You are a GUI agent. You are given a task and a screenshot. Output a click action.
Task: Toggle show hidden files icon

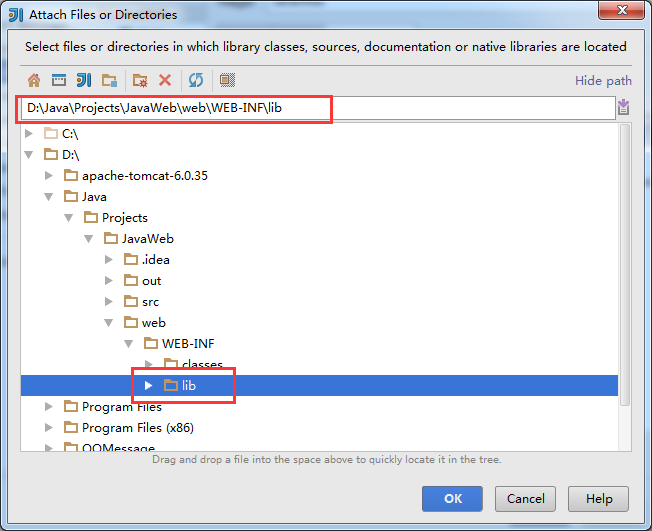pos(227,80)
